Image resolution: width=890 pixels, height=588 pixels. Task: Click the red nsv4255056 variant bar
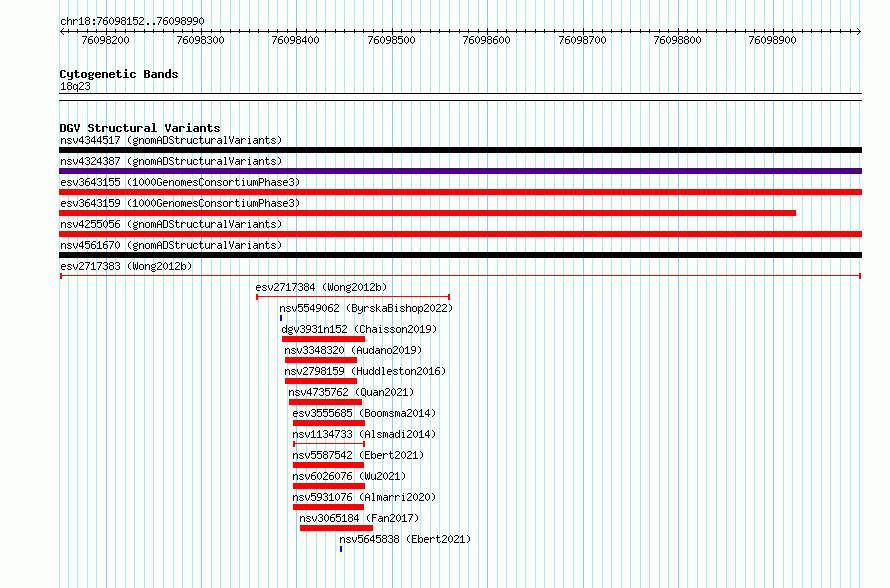pyautogui.click(x=460, y=234)
